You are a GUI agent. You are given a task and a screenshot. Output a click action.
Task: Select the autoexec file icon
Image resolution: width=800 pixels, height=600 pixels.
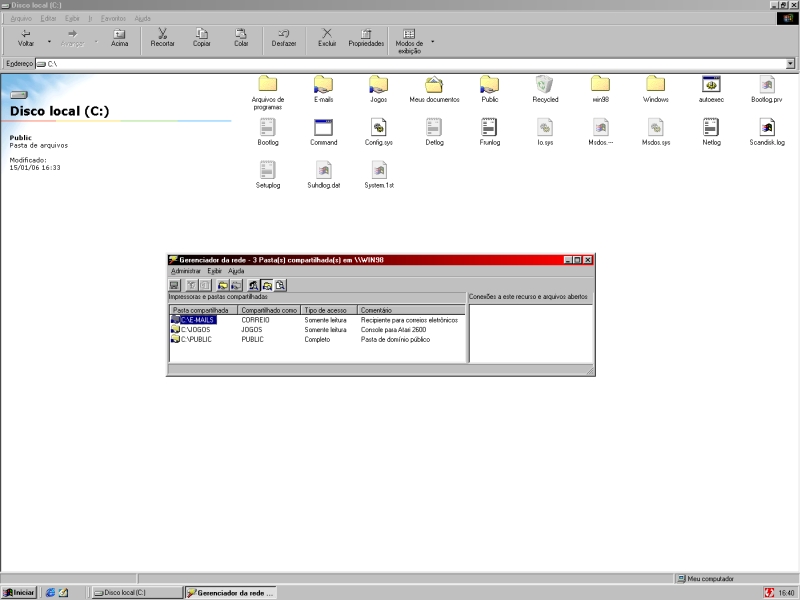711,88
